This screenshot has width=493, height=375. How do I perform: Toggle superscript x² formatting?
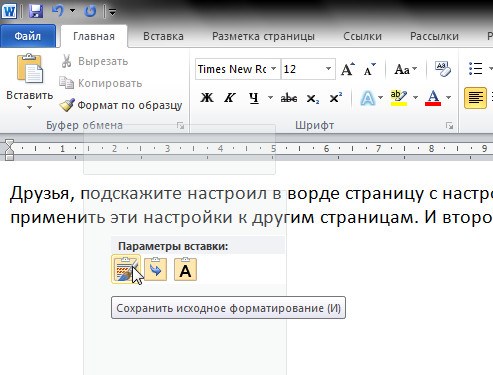335,98
